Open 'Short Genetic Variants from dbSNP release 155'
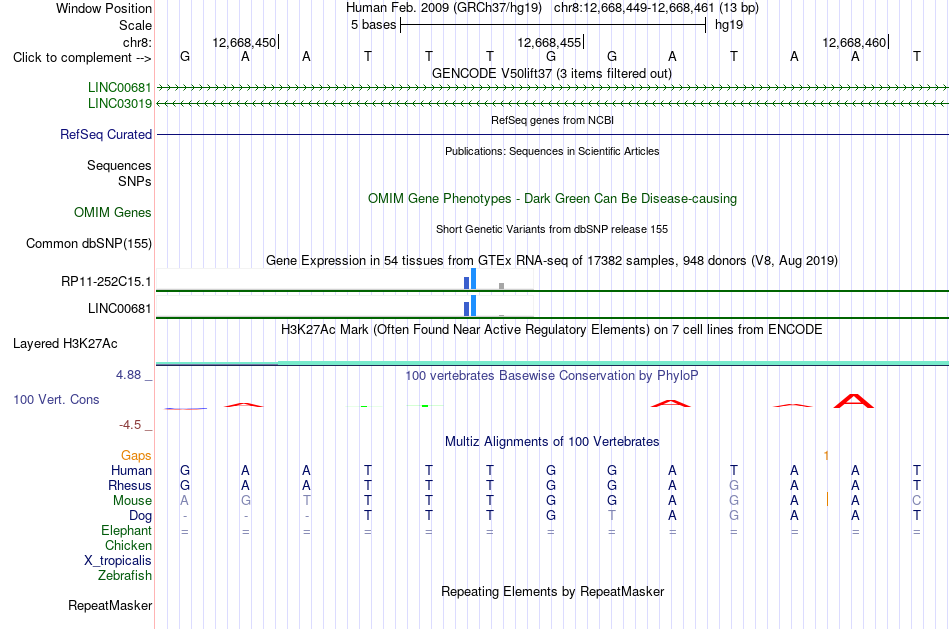 (552, 229)
